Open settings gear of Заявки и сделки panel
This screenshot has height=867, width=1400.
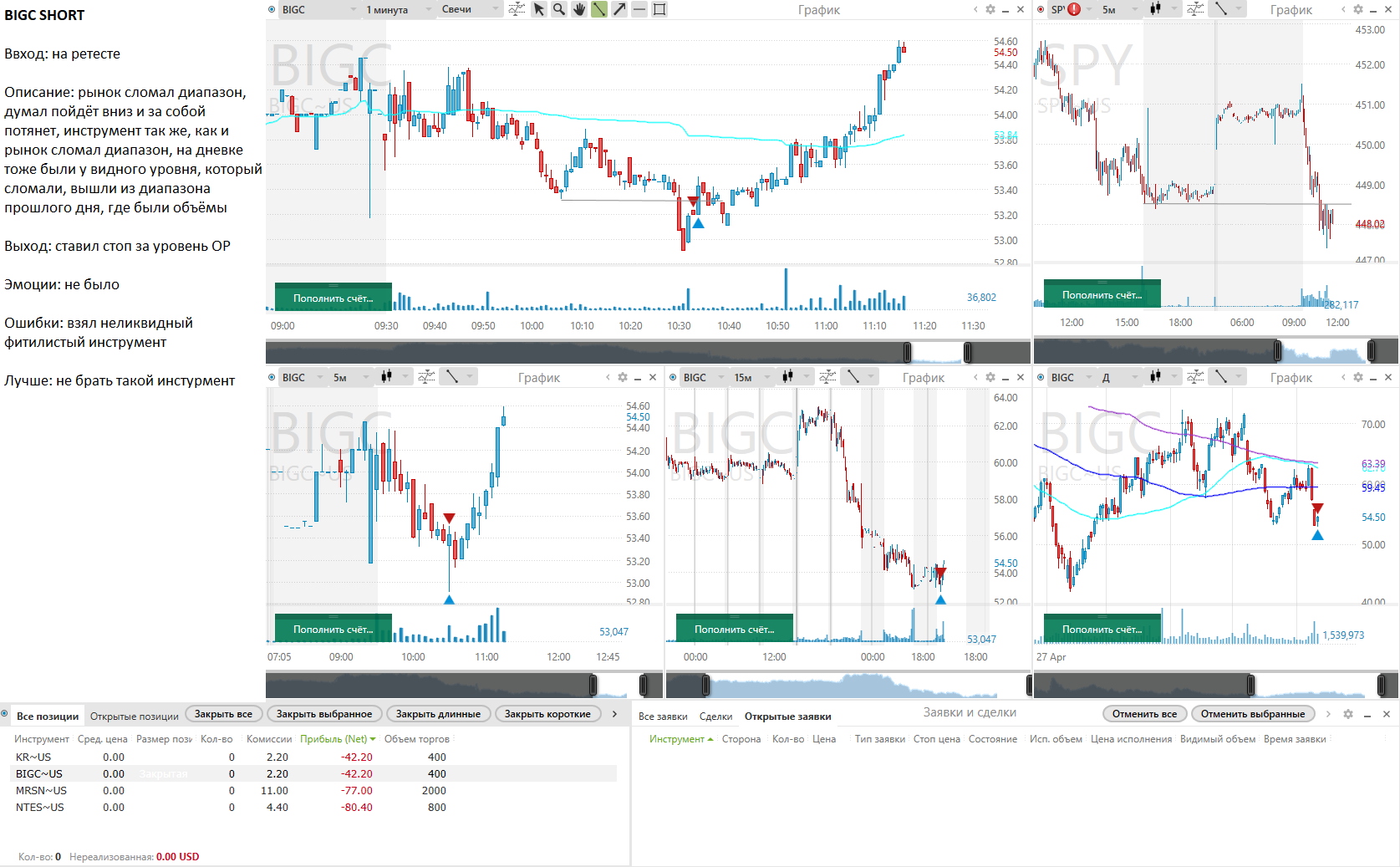[x=1348, y=714]
